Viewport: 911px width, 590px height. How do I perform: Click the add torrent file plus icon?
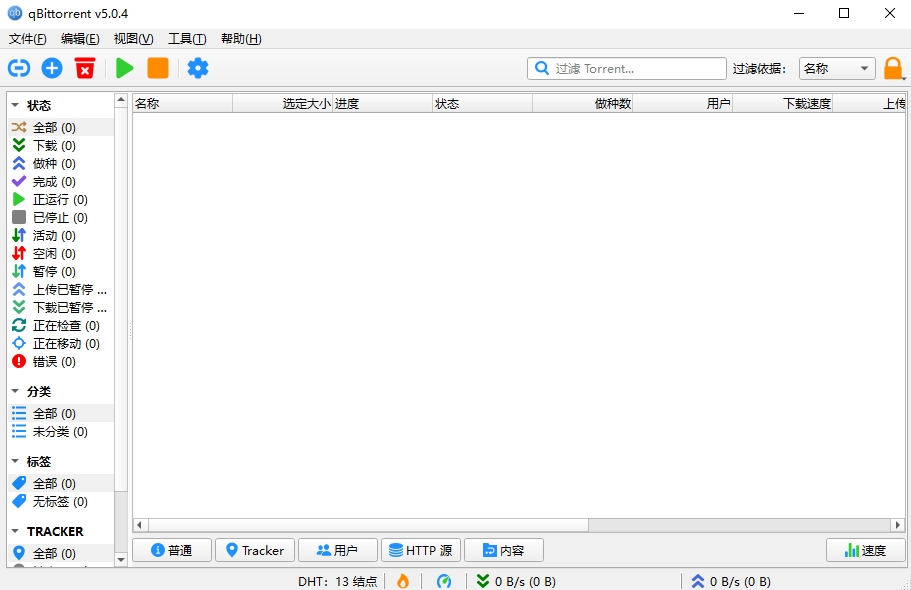(x=52, y=68)
